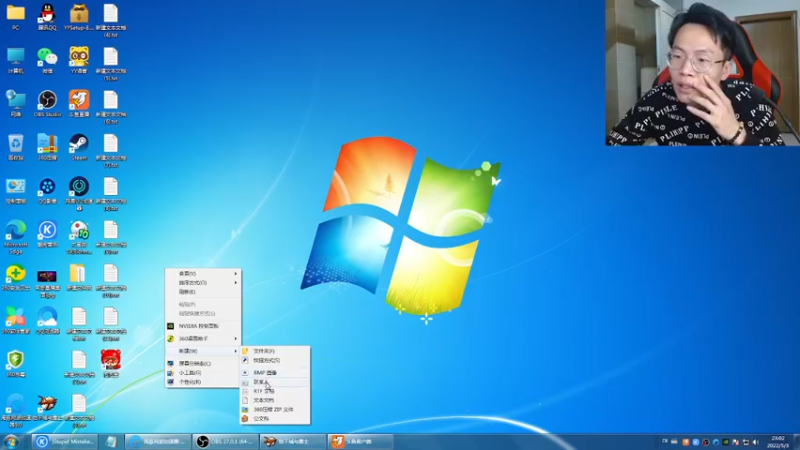Image resolution: width=800 pixels, height=450 pixels.
Task: Select the DNF game icon on desktop
Action: [x=47, y=407]
